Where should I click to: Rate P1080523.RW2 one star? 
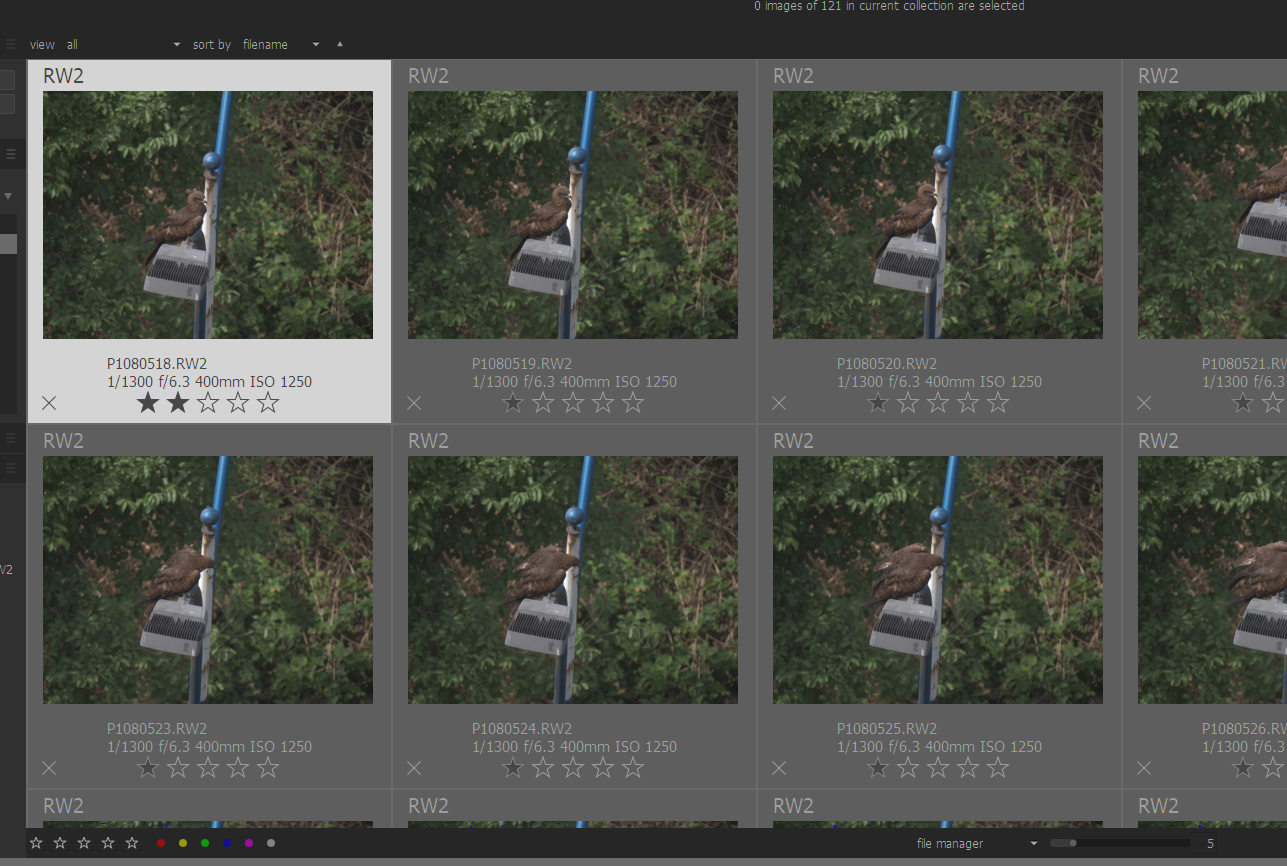(x=148, y=768)
